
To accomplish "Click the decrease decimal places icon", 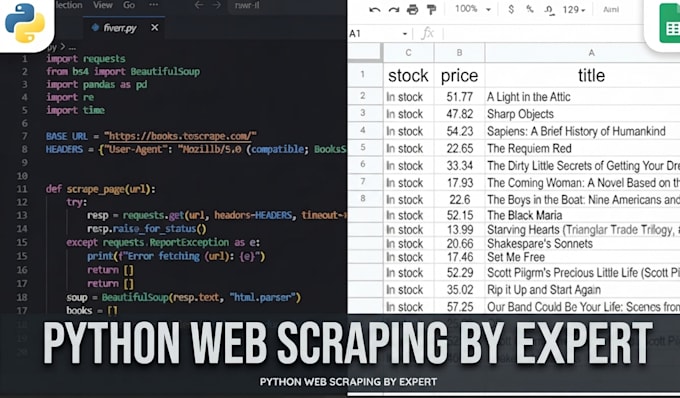I will (x=549, y=10).
